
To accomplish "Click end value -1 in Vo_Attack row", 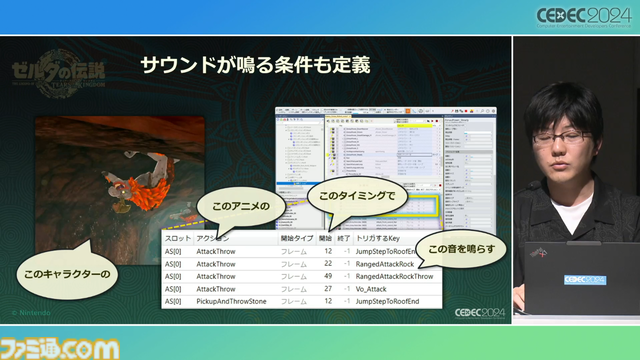I will coord(347,289).
